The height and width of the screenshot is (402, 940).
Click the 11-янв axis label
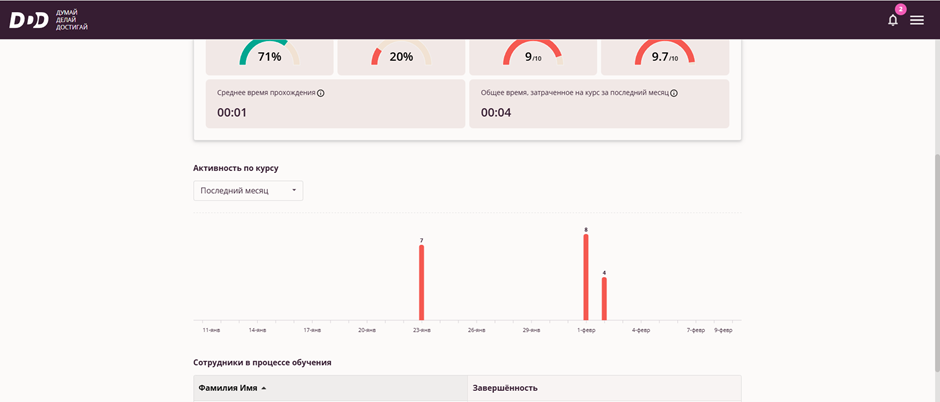point(211,329)
